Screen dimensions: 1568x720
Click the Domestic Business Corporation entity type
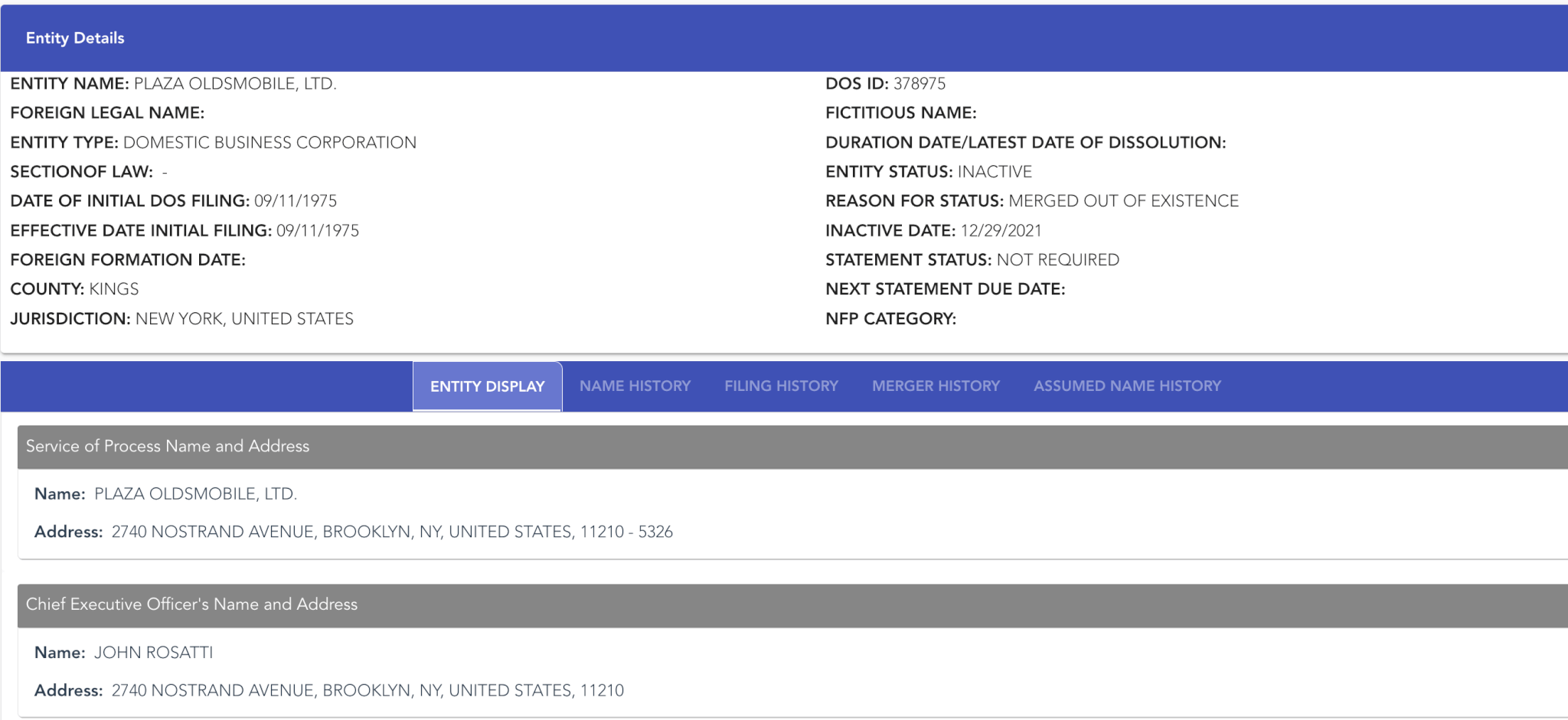(x=269, y=142)
